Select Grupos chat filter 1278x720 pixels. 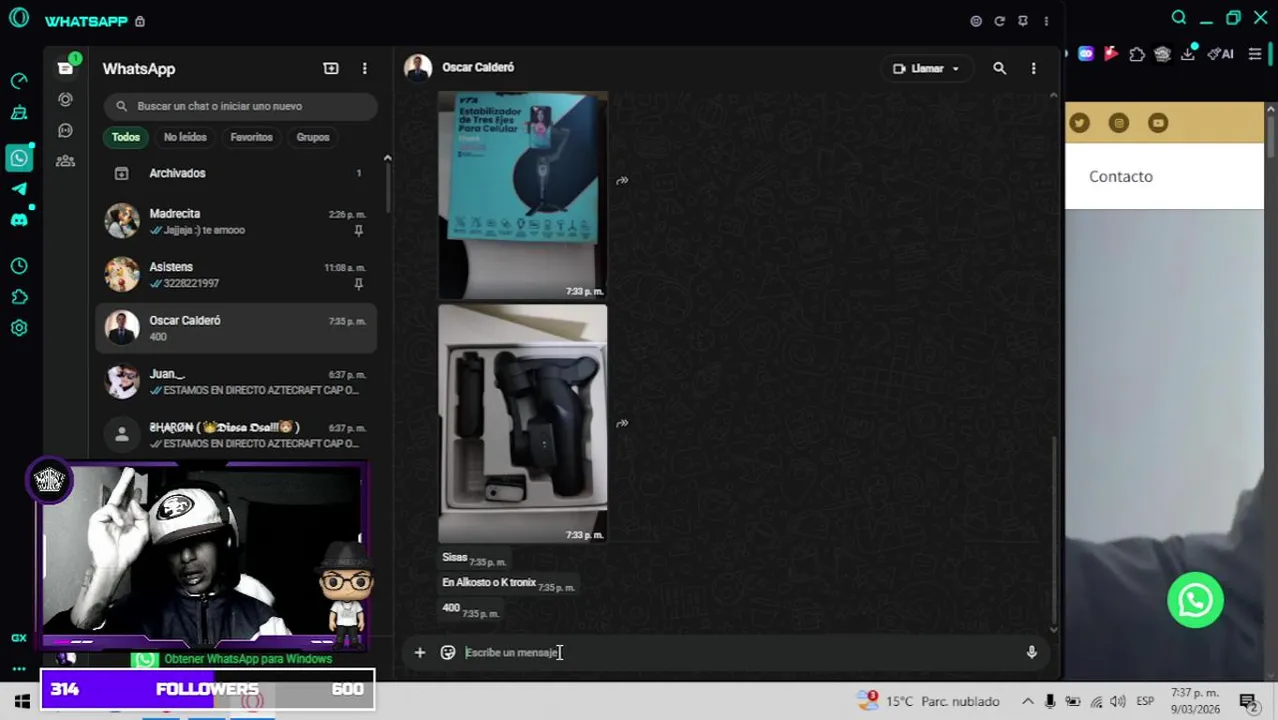coord(313,137)
